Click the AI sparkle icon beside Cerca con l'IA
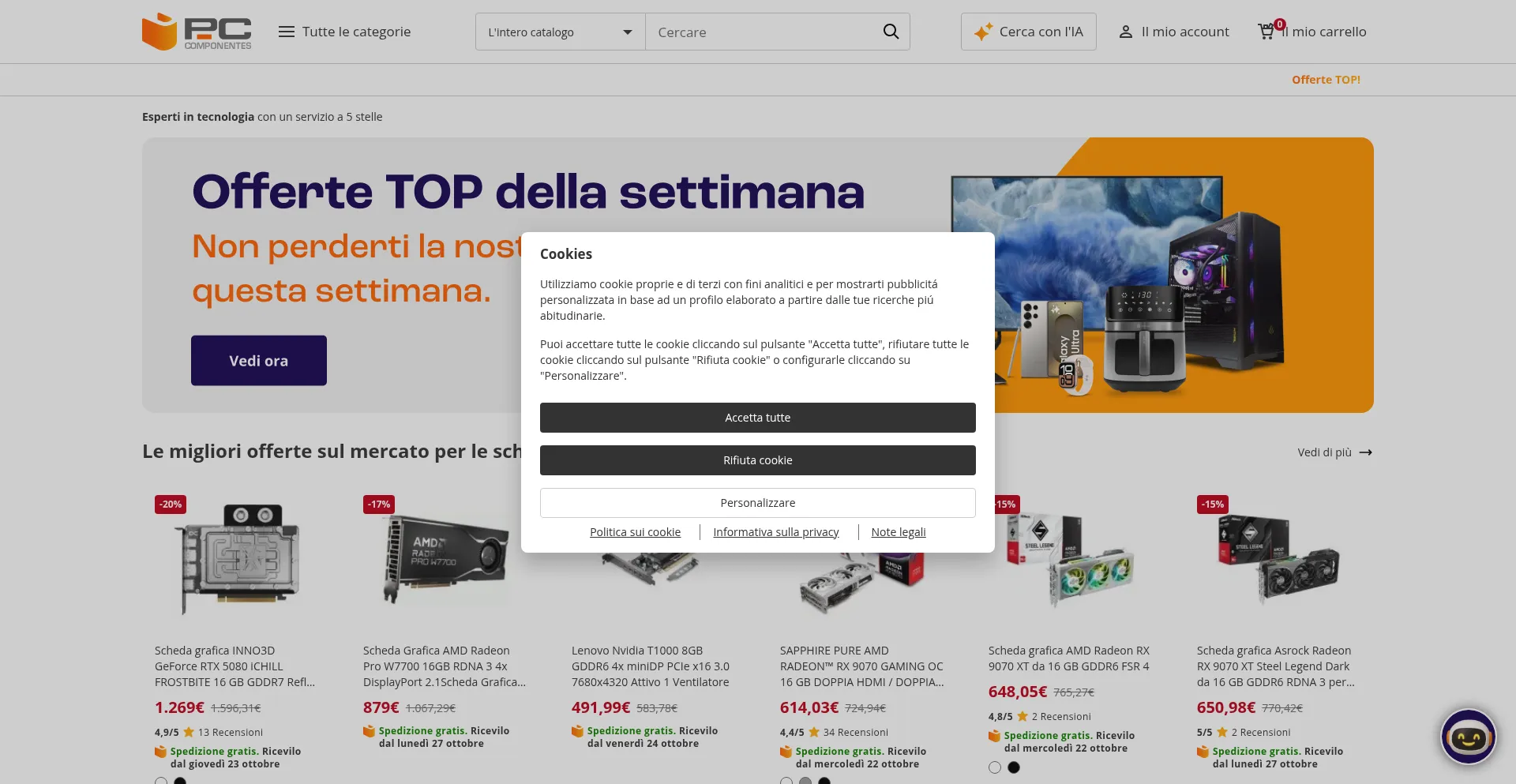This screenshot has height=784, width=1516. [x=983, y=32]
